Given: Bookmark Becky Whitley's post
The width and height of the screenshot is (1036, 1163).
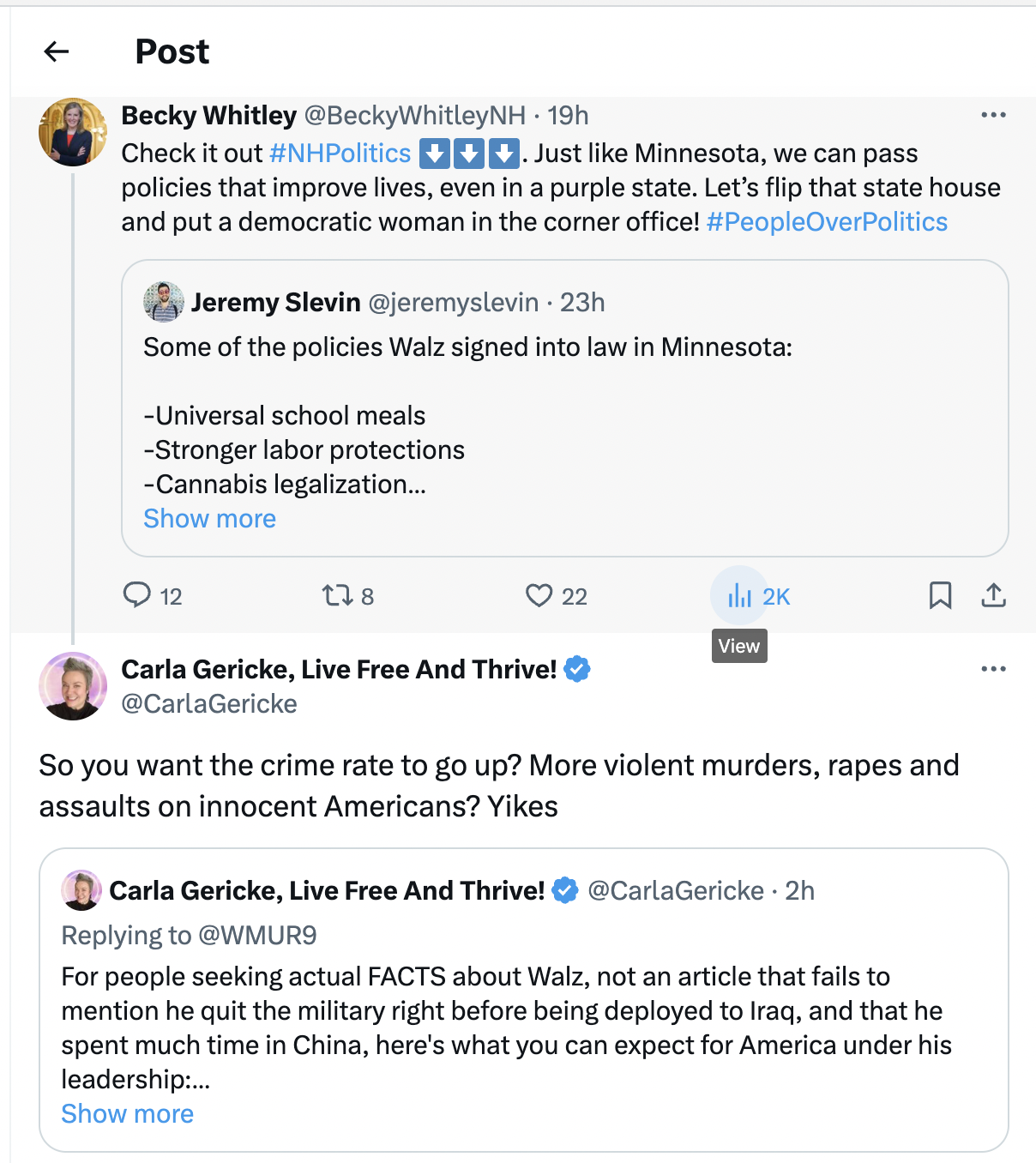Looking at the screenshot, I should point(940,595).
